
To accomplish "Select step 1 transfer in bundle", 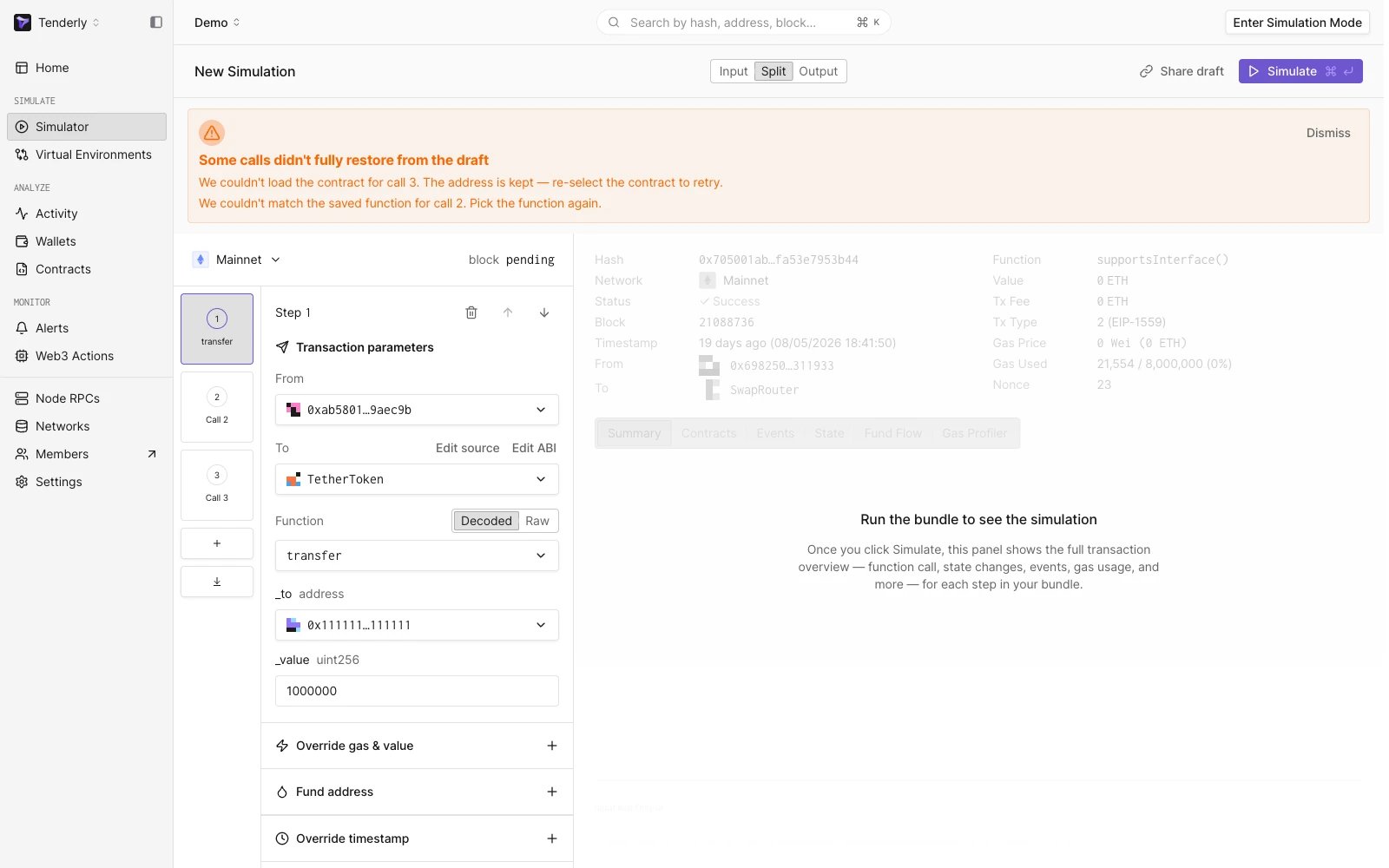I will click(217, 329).
